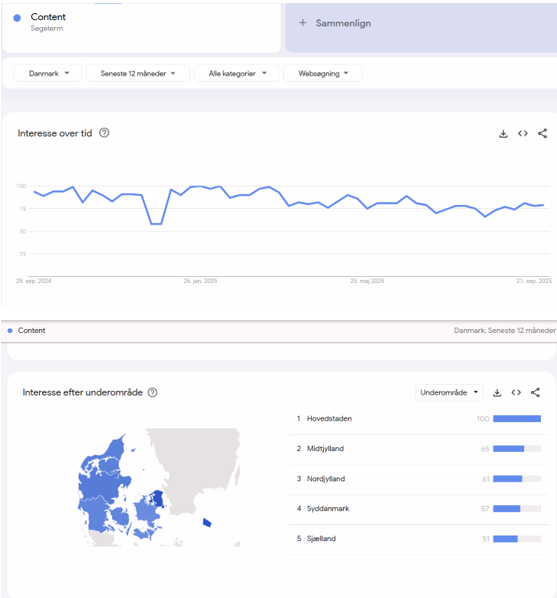
Task: Click the Hovedstaden interest bar showing 100
Action: point(517,419)
